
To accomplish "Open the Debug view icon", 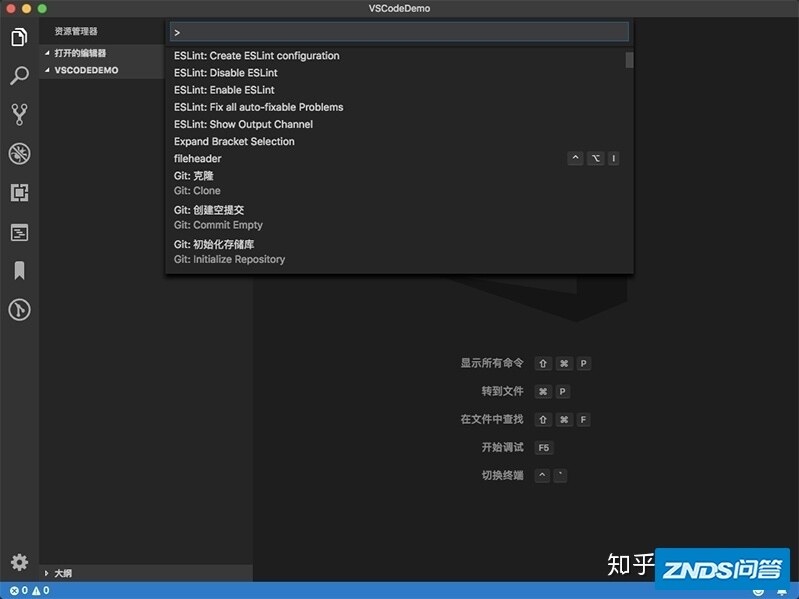I will tap(19, 153).
